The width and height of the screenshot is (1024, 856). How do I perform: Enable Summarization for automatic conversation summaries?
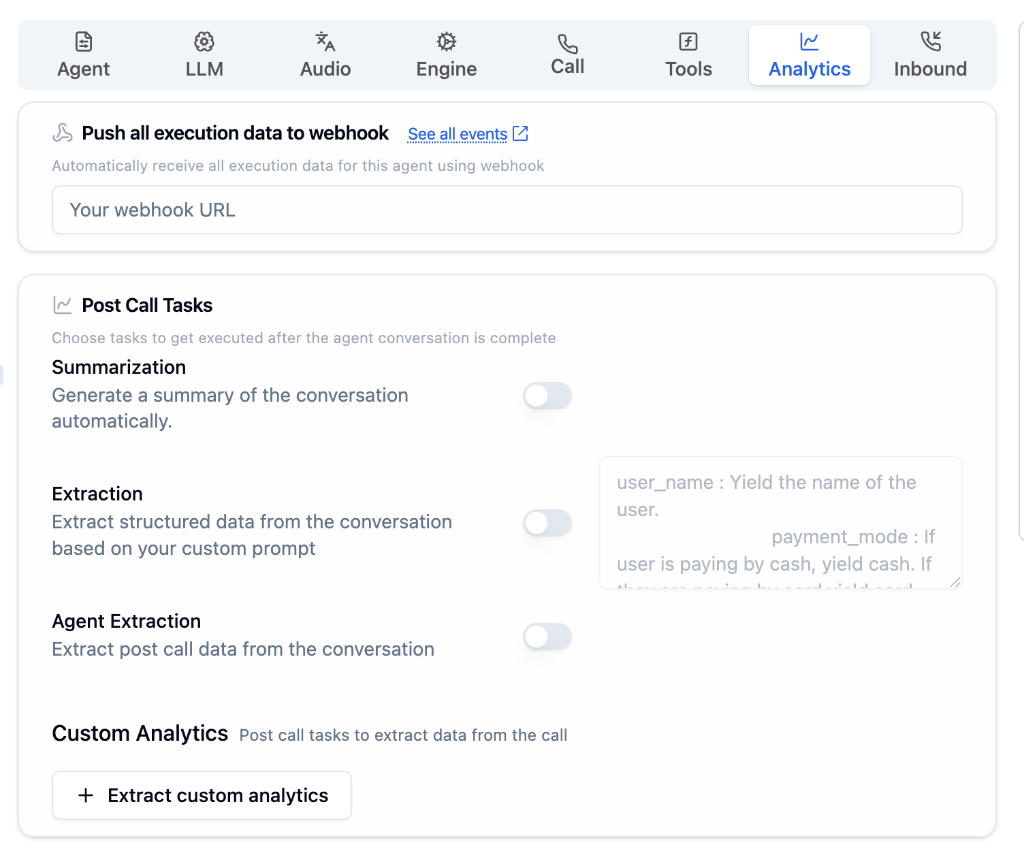tap(547, 396)
